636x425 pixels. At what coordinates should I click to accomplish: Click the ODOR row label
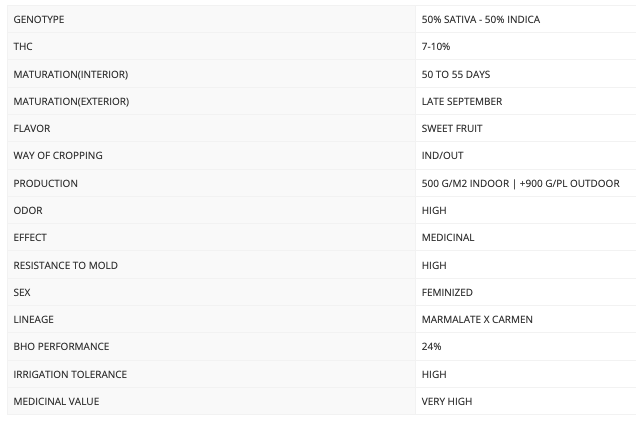(28, 210)
